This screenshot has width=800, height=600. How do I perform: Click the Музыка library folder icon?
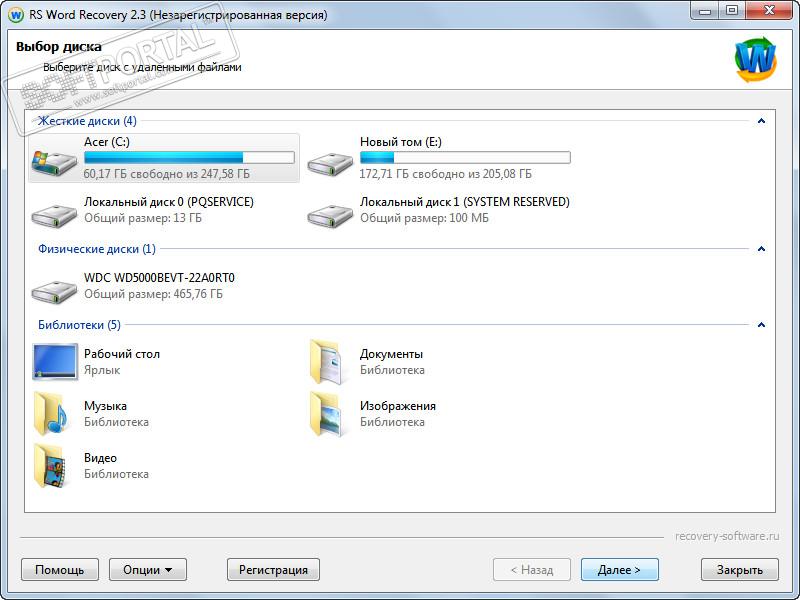click(x=50, y=414)
